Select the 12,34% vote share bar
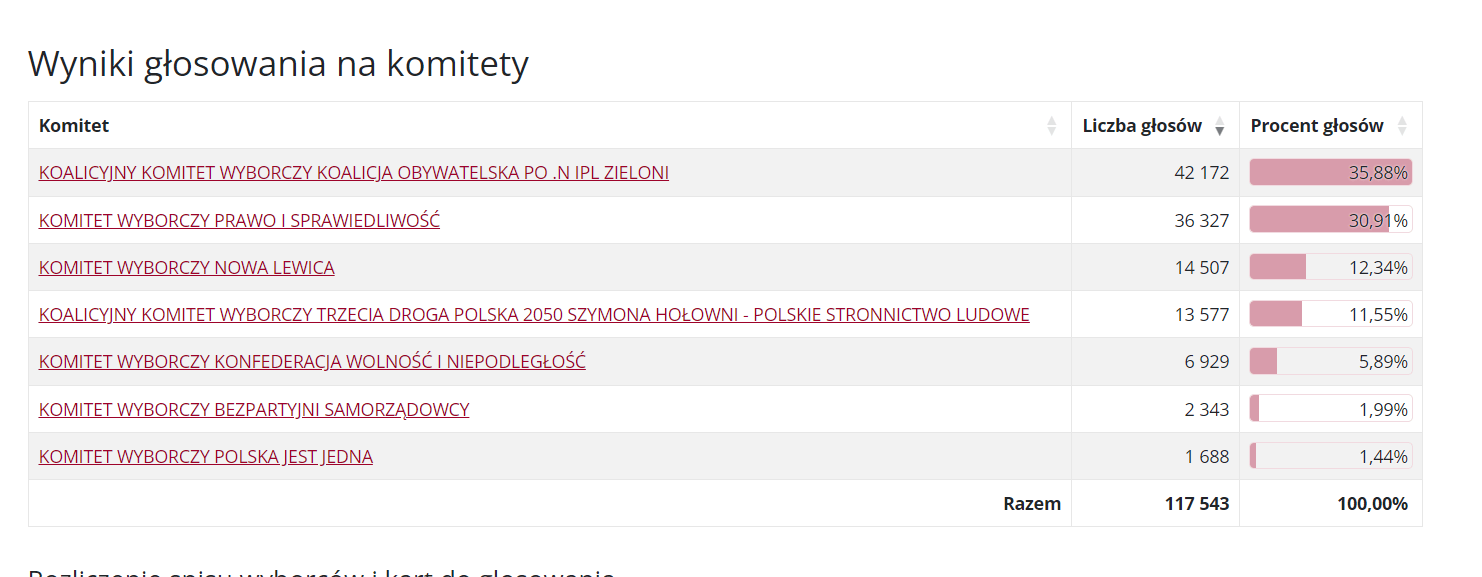Screen dimensions: 1482x577 (x=1330, y=268)
